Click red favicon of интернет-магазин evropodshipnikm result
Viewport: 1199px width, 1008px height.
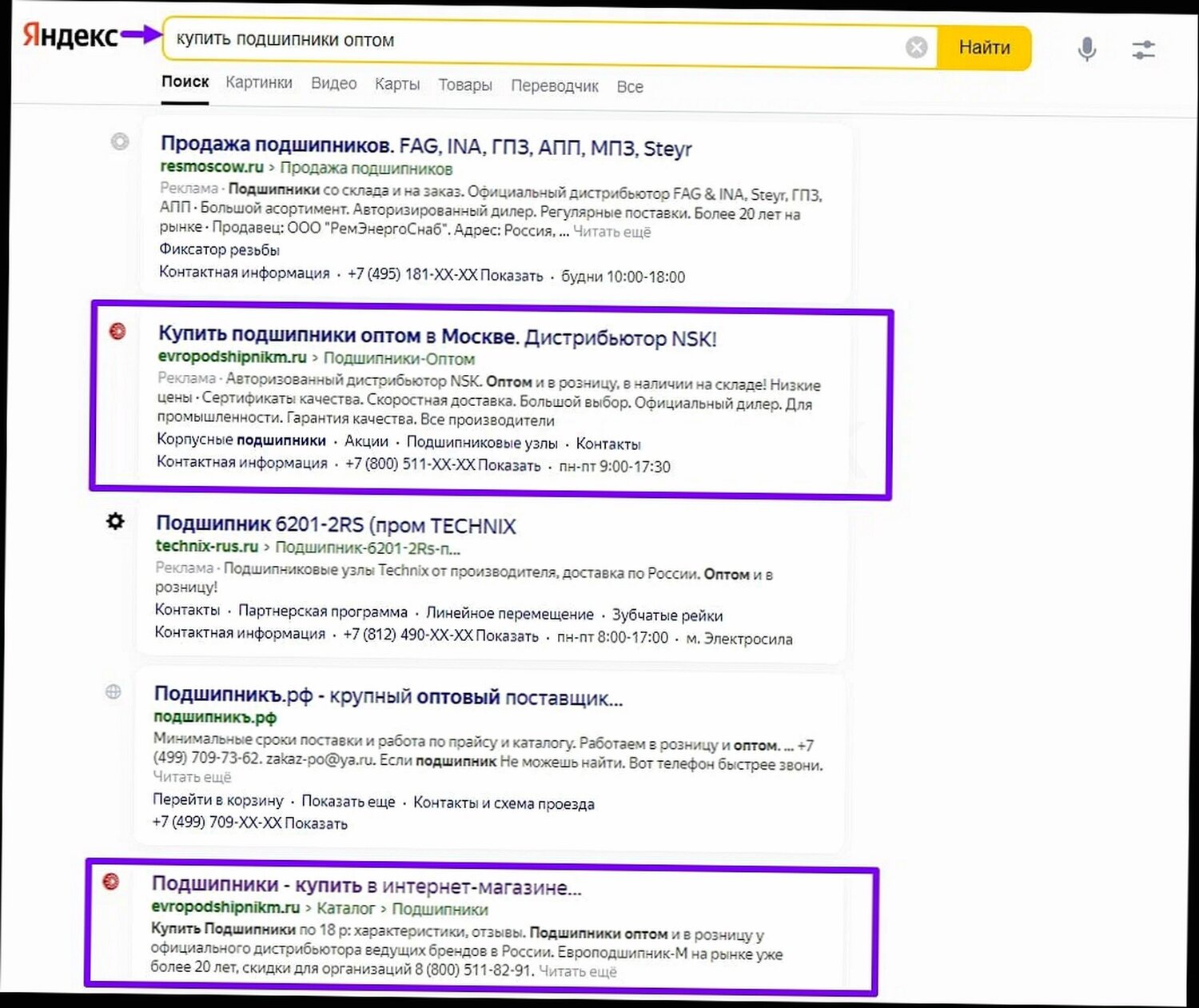click(111, 881)
